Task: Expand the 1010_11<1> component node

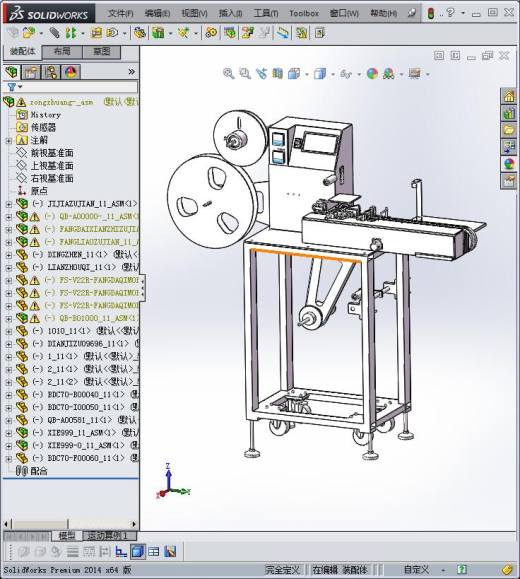Action: 8,331
